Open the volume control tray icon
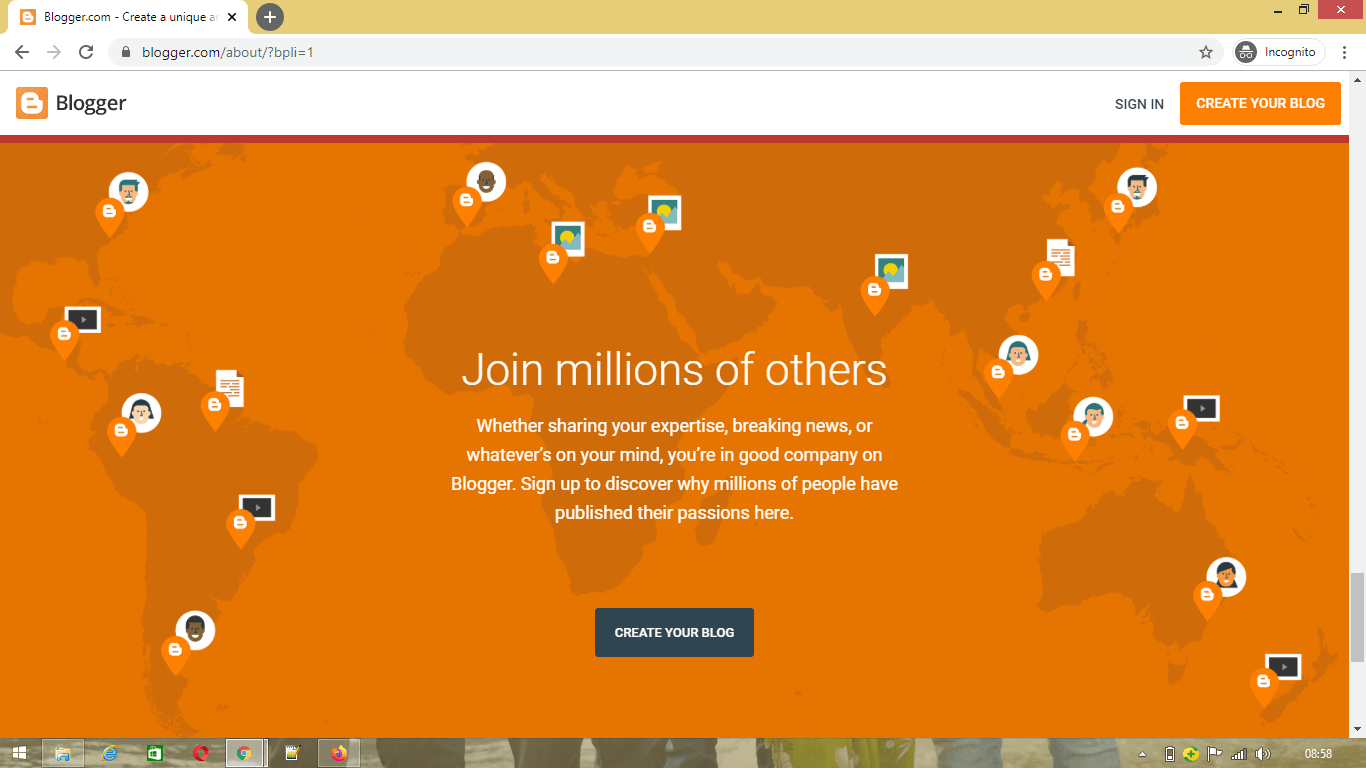 [1262, 754]
